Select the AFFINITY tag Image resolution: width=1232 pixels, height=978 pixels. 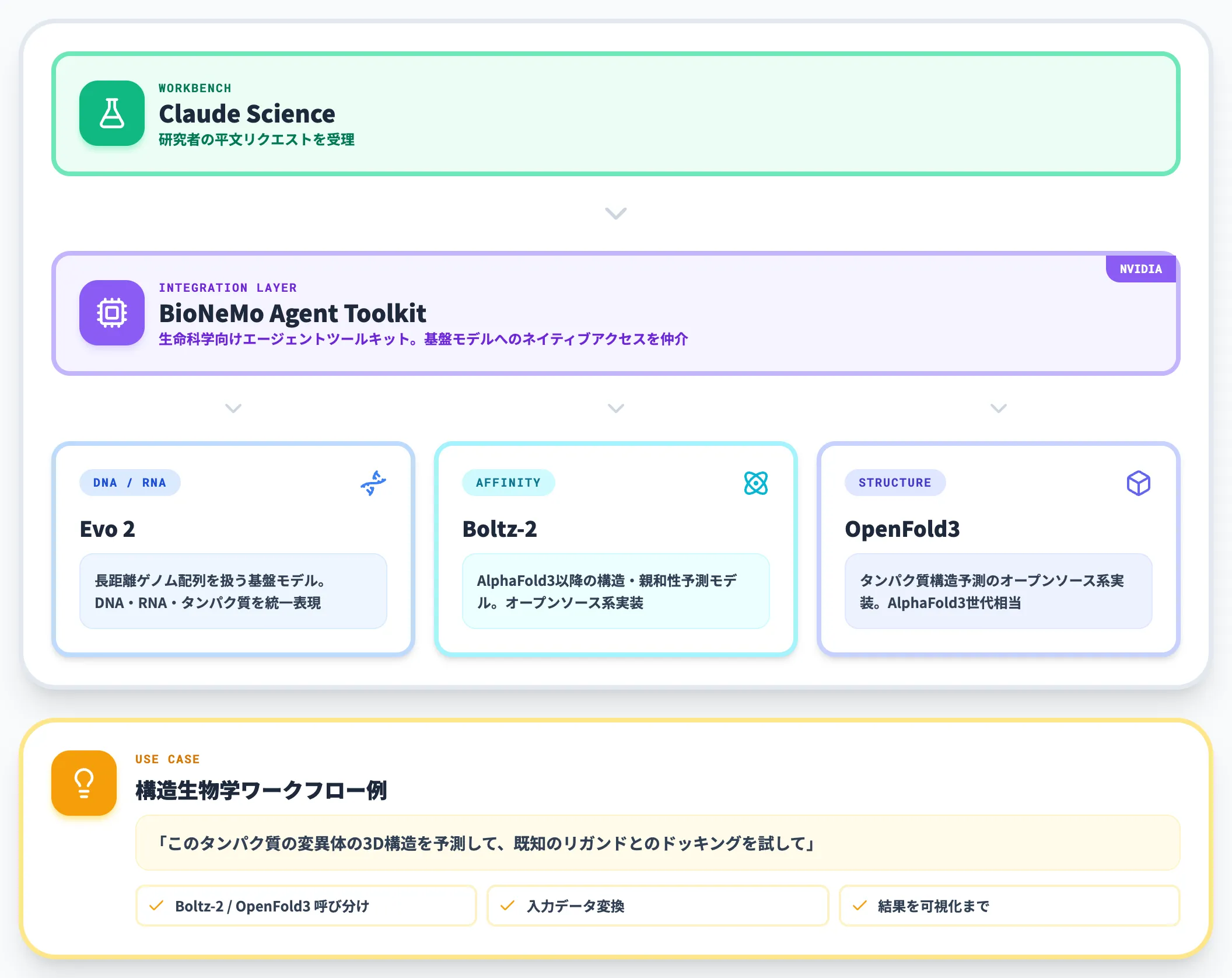[x=509, y=483]
